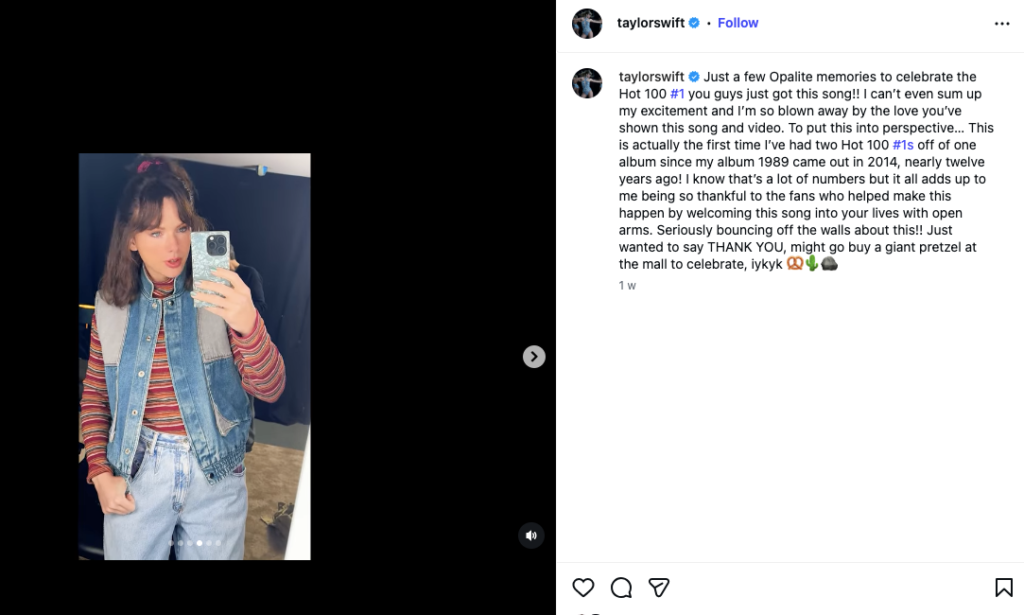The height and width of the screenshot is (615, 1024).
Task: Open taylorswift username link in the caption
Action: coord(651,77)
